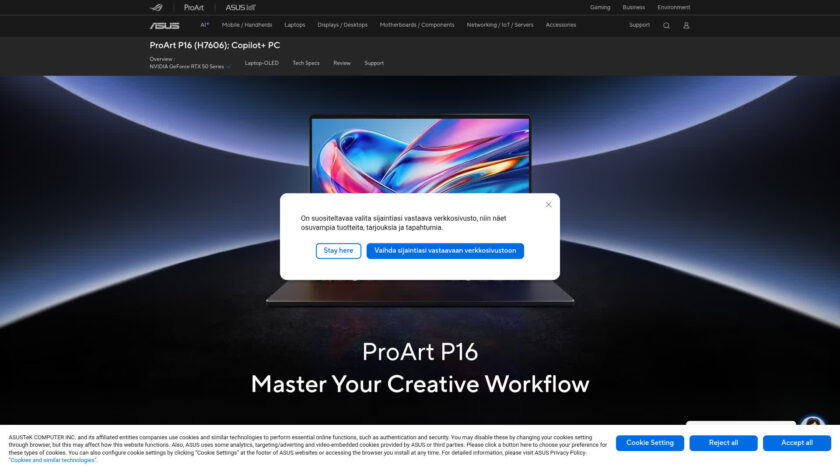Viewport: 840px width, 473px height.
Task: Switch to the Tech Specs tab
Action: [306, 63]
